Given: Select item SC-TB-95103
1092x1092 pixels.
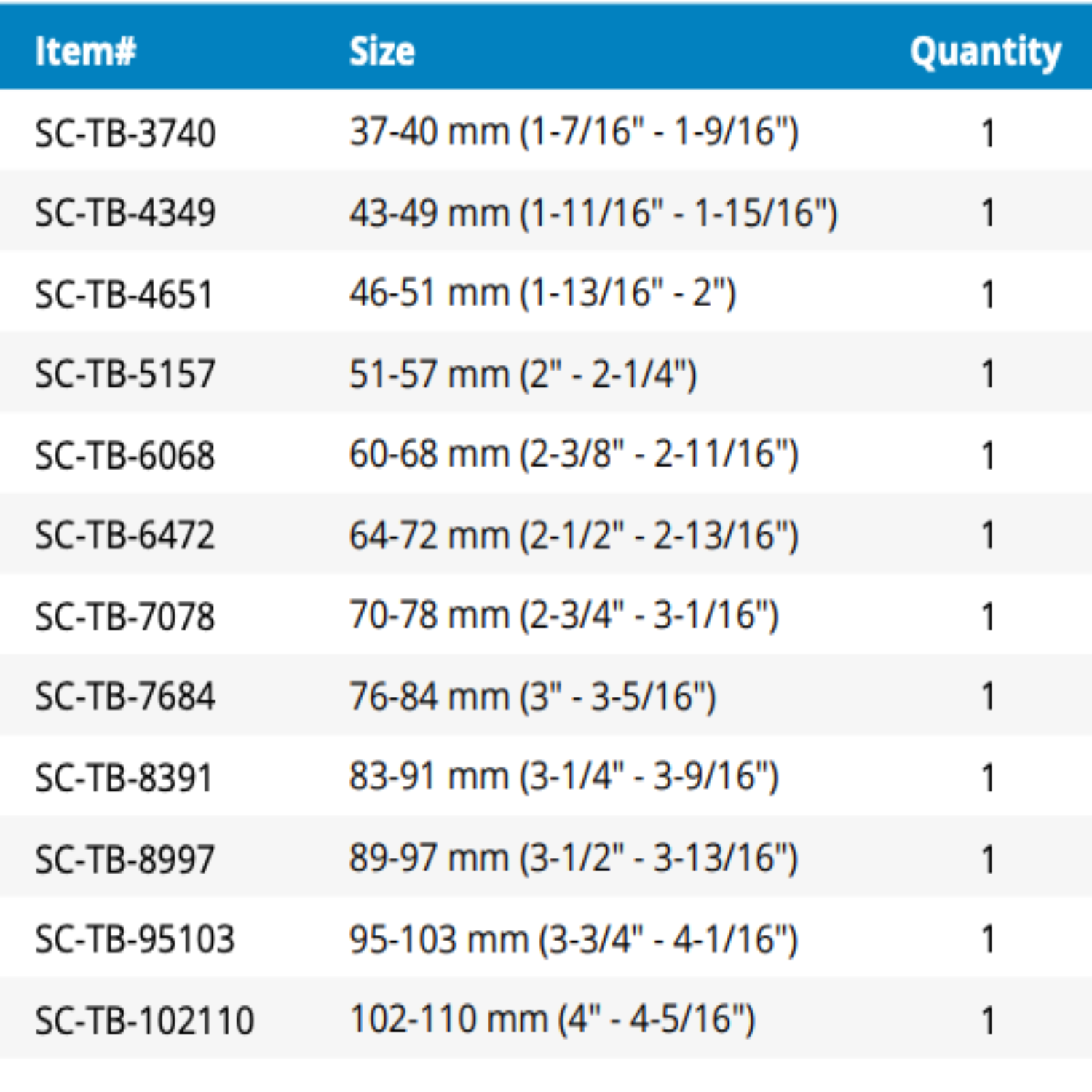Looking at the screenshot, I should pos(135,939).
